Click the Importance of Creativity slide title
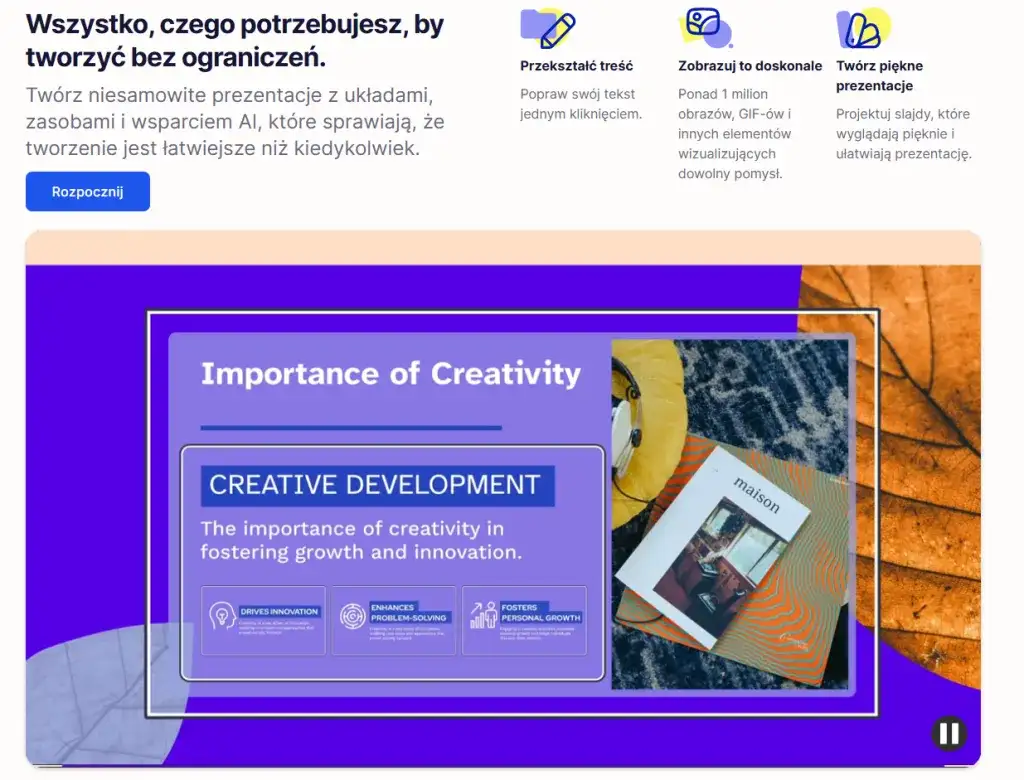The image size is (1024, 780). [390, 374]
